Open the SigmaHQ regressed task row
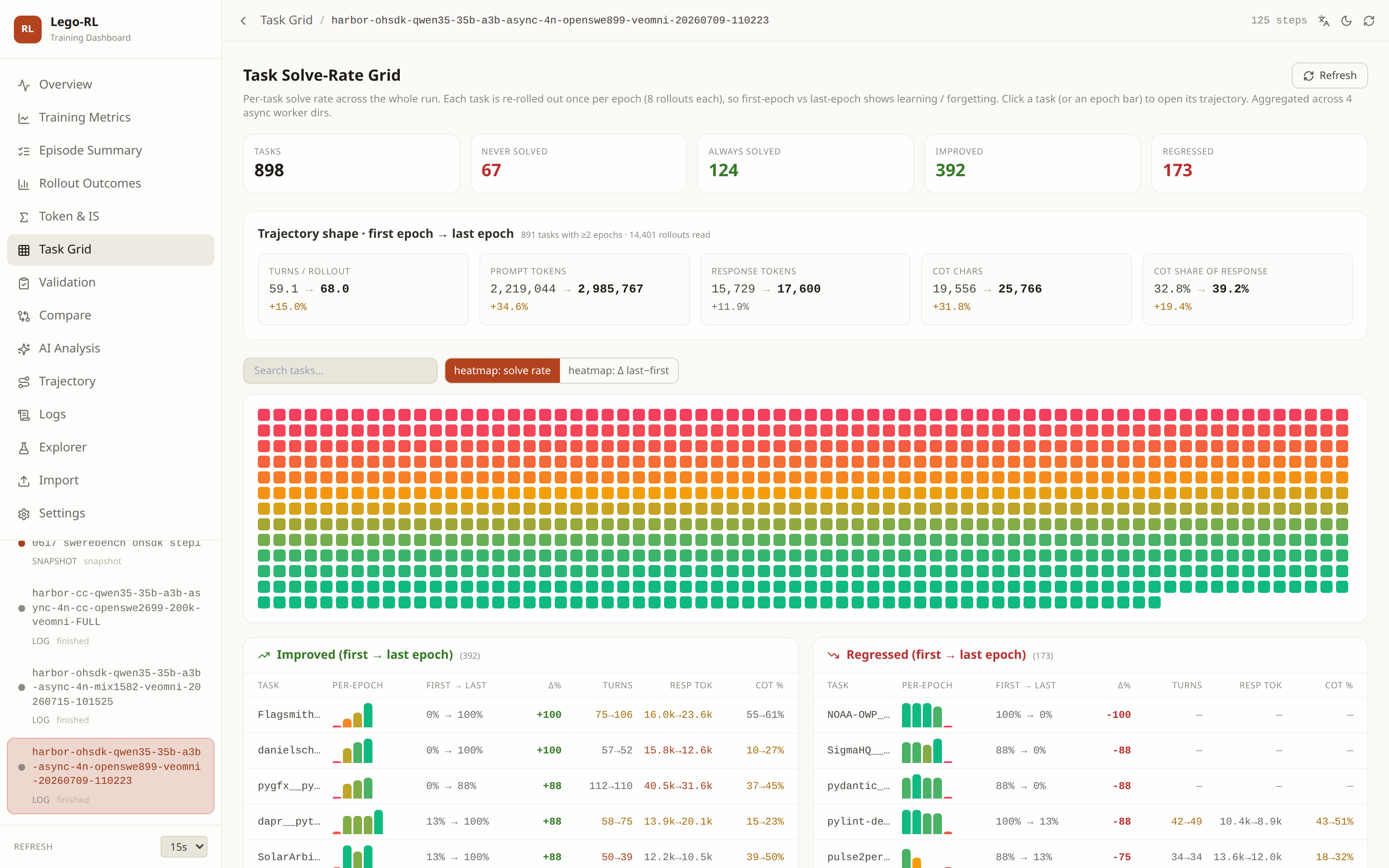Viewport: 1389px width, 868px height. [x=1090, y=751]
